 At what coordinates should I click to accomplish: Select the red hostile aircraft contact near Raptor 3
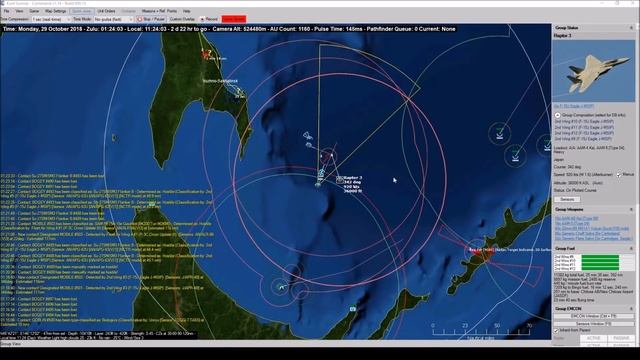(x=327, y=156)
